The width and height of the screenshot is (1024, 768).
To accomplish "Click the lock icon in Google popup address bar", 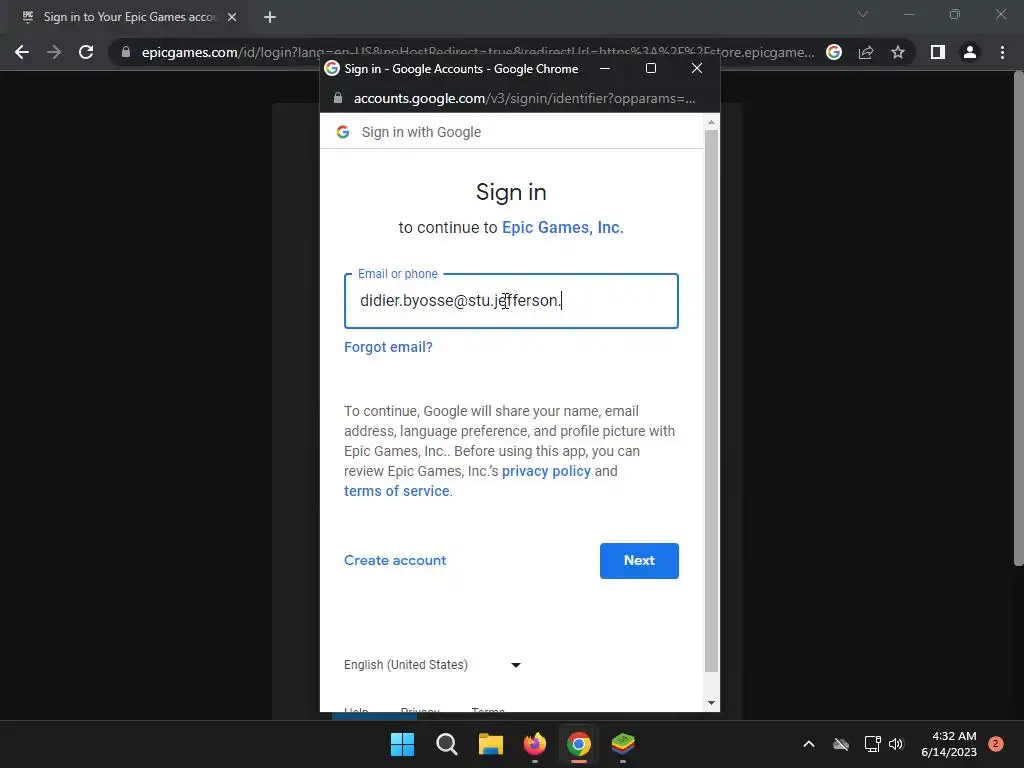I will [338, 98].
